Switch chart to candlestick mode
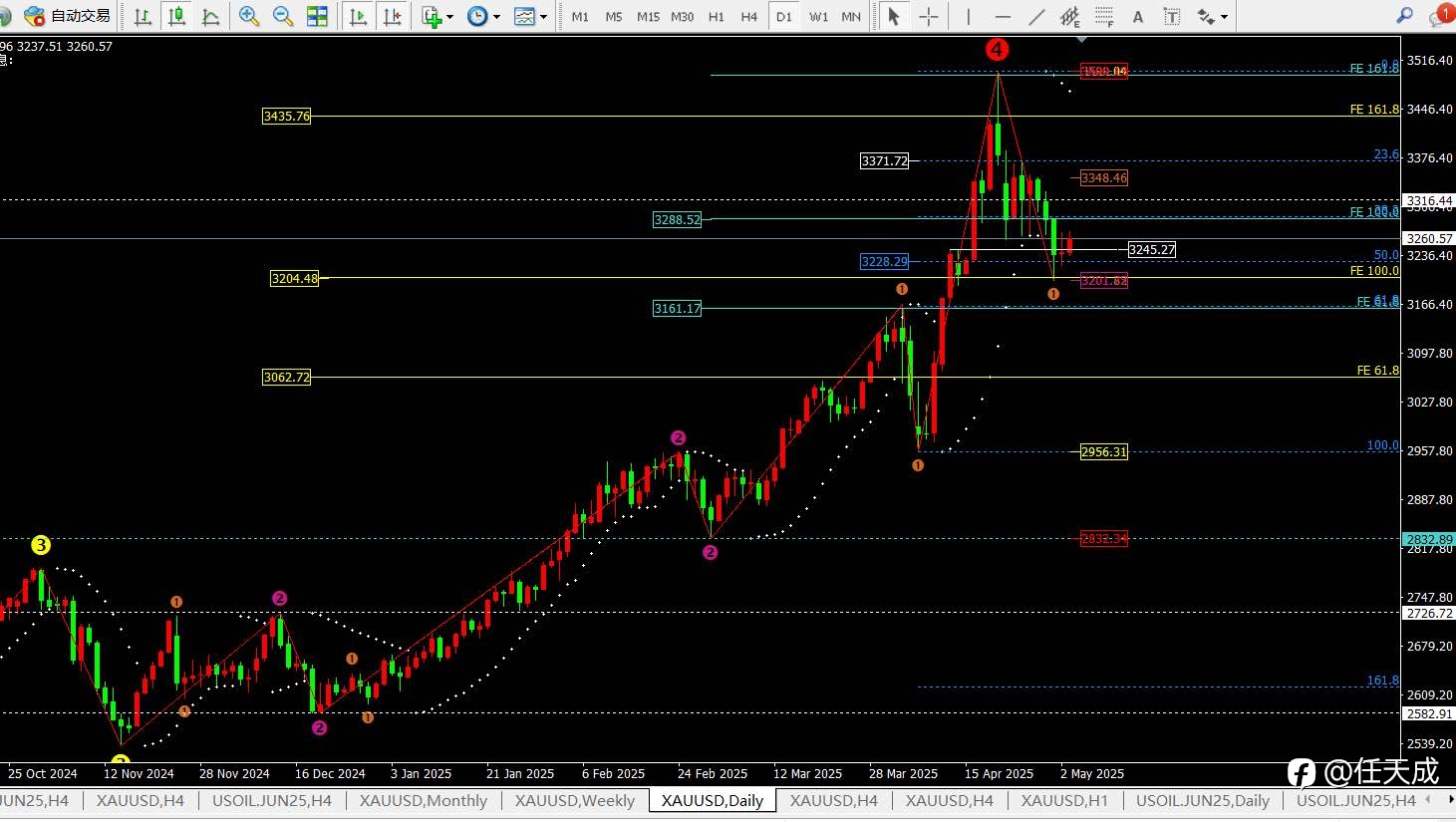Screen dimensions: 1456x822 coord(177,16)
